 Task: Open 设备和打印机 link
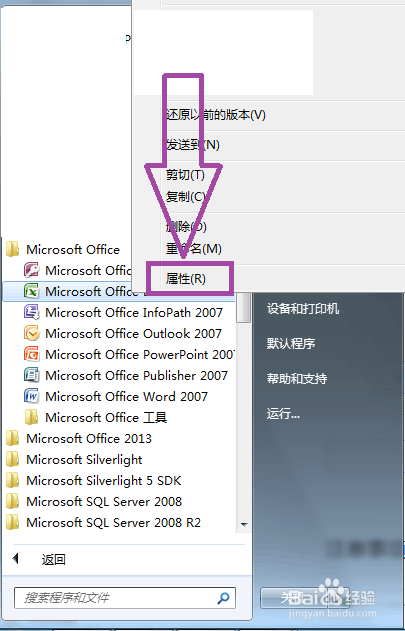pyautogui.click(x=303, y=309)
